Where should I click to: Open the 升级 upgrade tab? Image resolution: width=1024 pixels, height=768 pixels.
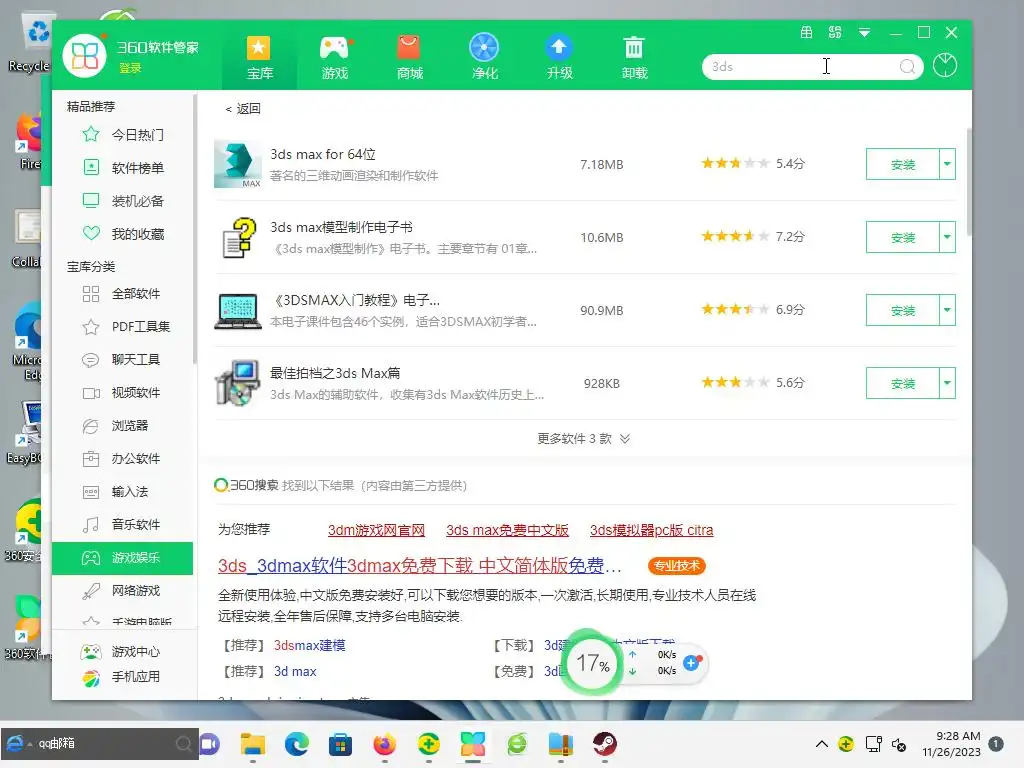point(560,57)
